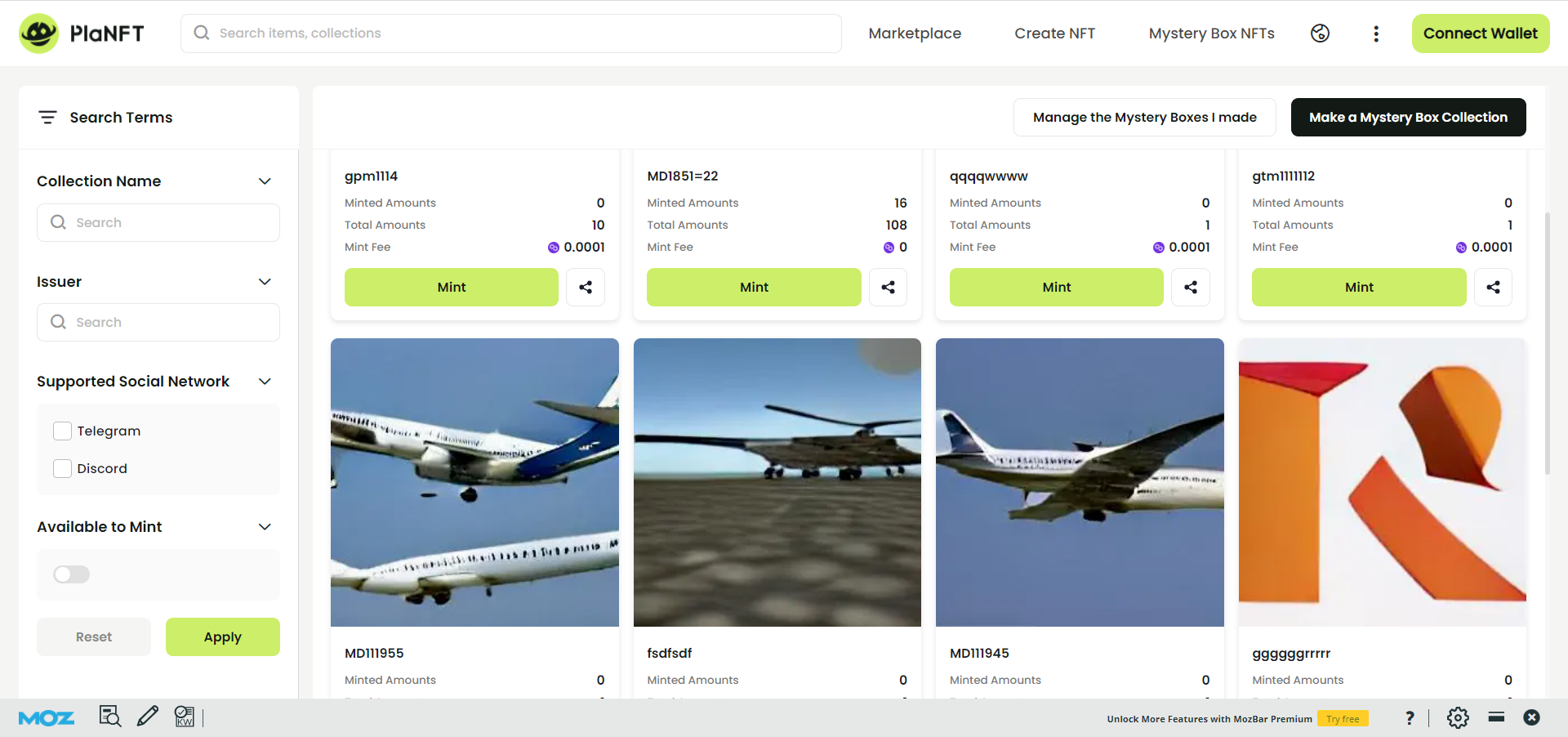Screen dimensions: 1568x737
Task: Collapse the Available to Mint section
Action: click(265, 527)
